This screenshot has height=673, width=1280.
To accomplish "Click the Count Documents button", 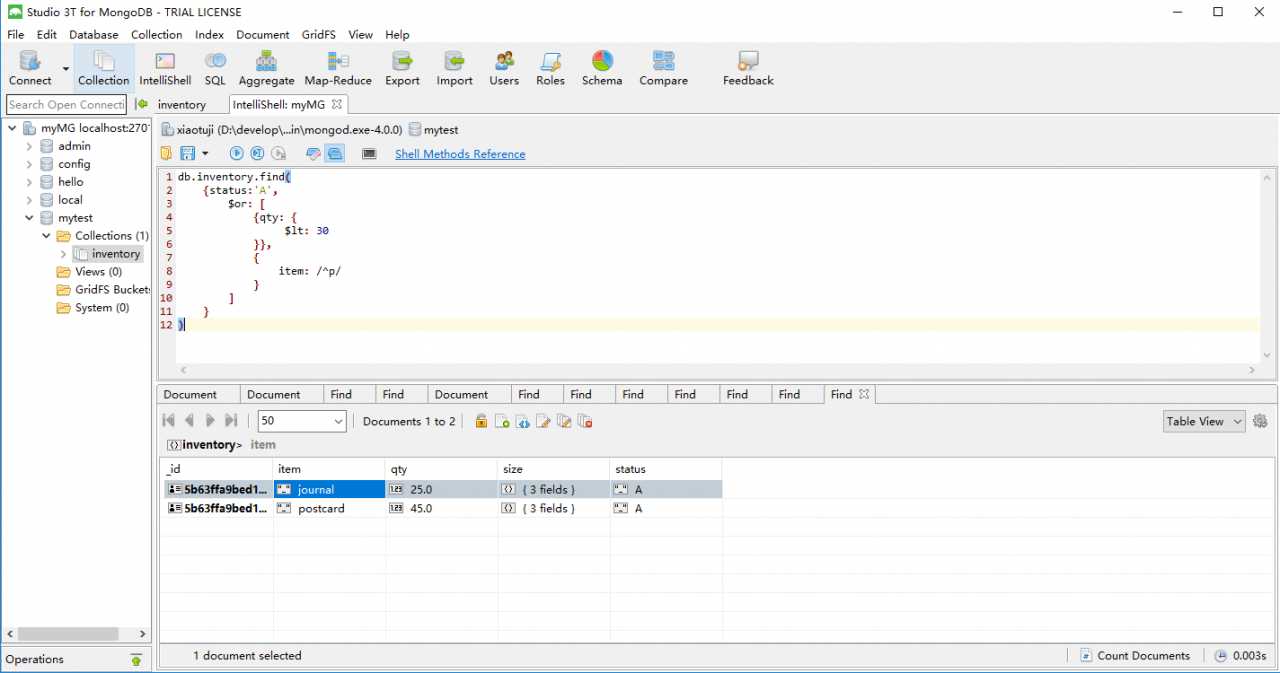I will (x=1136, y=655).
